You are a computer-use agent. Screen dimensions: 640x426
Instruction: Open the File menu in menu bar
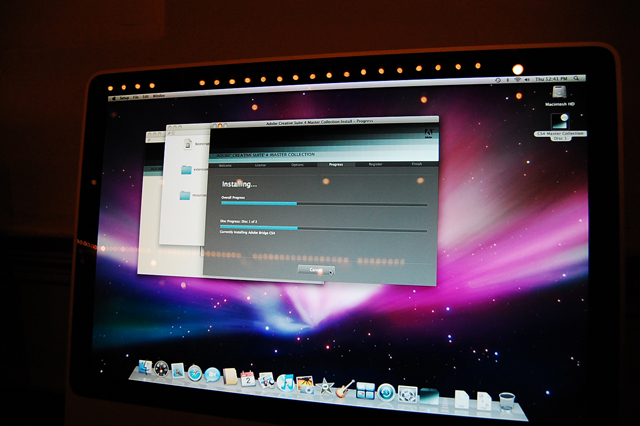point(138,98)
